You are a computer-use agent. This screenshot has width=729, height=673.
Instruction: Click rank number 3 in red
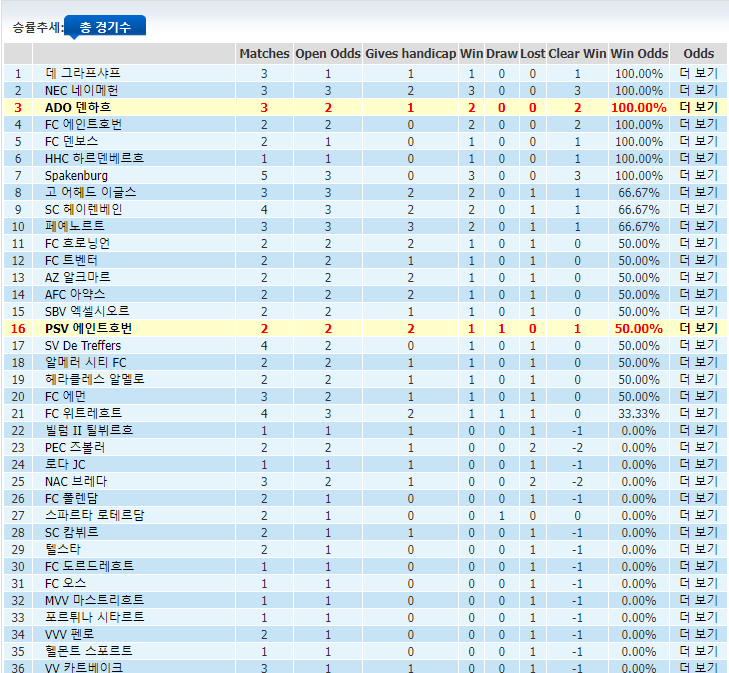coord(18,108)
